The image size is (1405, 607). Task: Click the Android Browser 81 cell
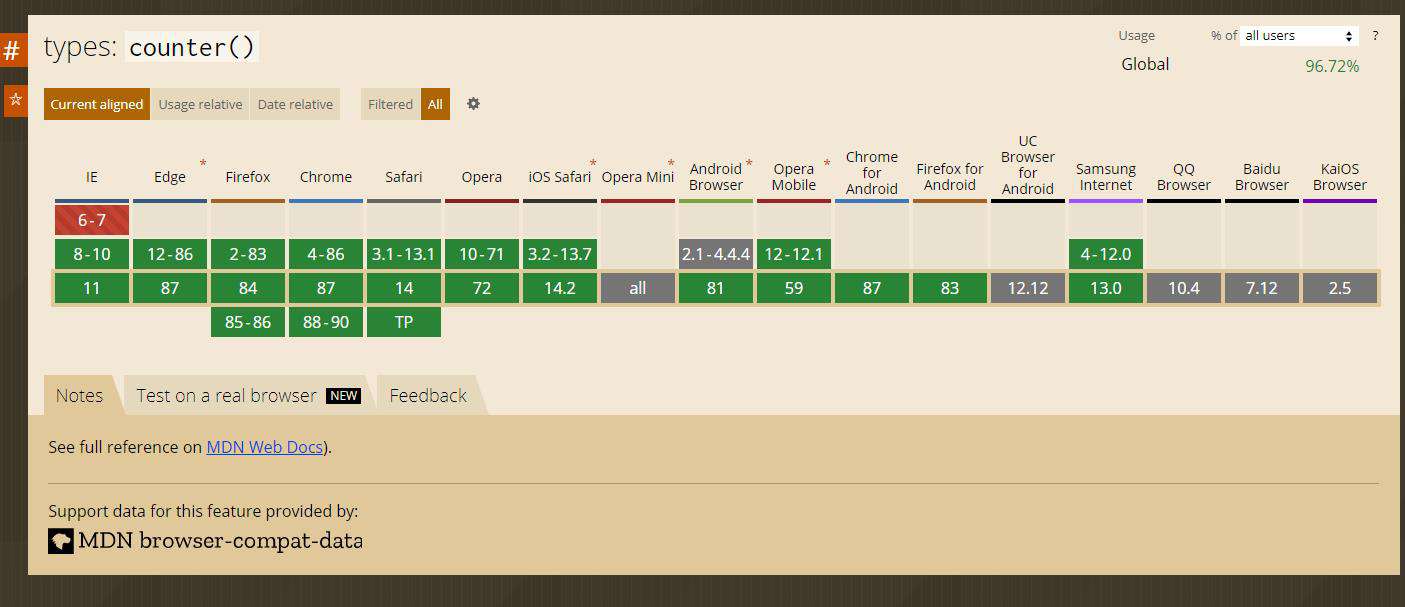[x=716, y=288]
